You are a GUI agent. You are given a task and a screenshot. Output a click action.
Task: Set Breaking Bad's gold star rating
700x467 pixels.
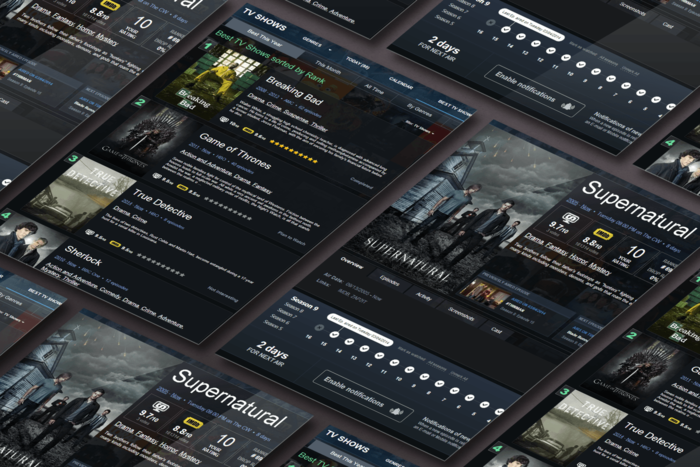[294, 151]
